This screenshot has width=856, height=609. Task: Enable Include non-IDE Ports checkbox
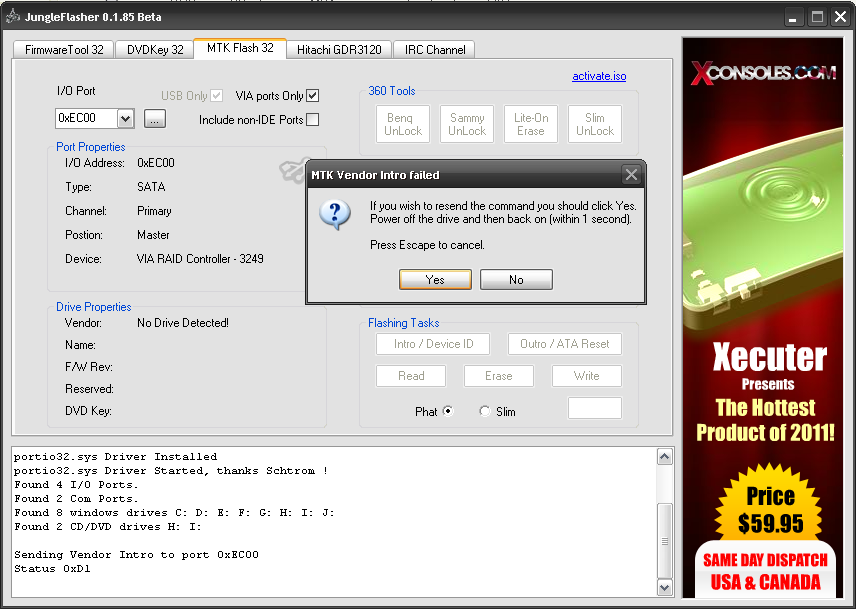click(312, 120)
